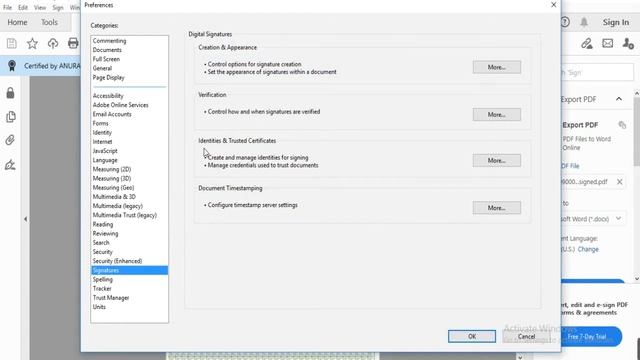Select Reading category
Screen dimensions: 640x360
pyautogui.click(x=103, y=224)
